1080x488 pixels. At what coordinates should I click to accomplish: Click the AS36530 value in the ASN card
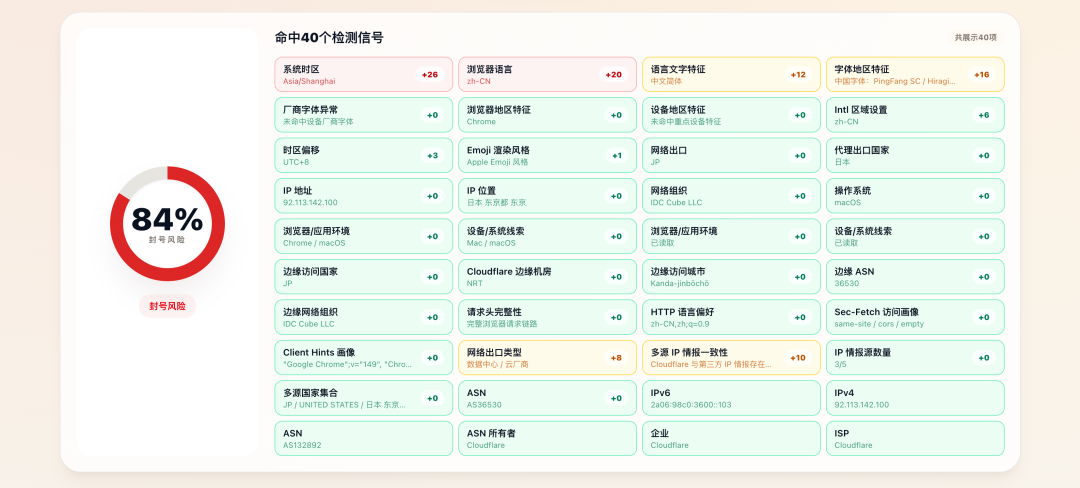pyautogui.click(x=484, y=405)
